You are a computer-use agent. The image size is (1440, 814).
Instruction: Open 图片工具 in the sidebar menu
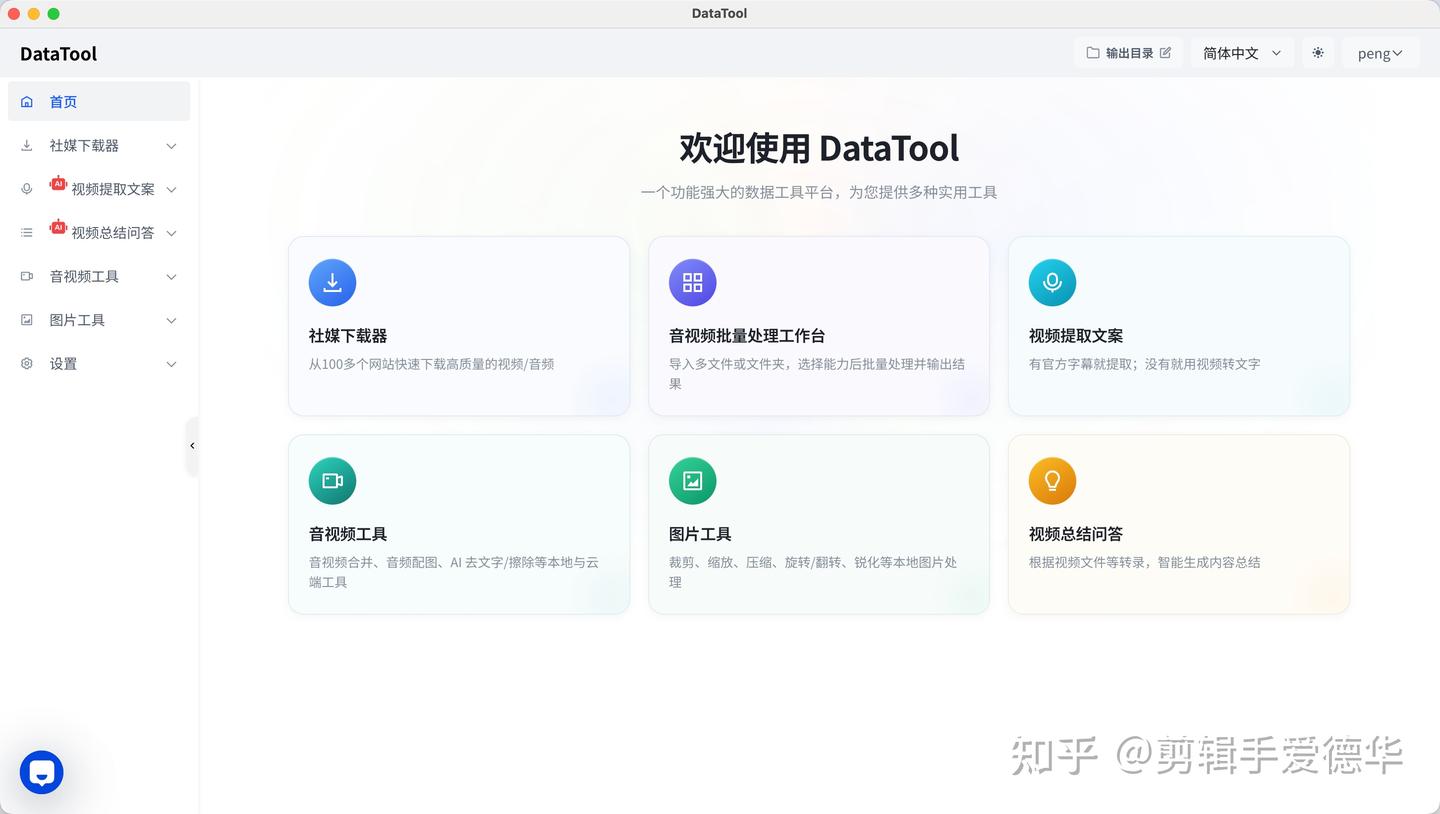[x=99, y=320]
